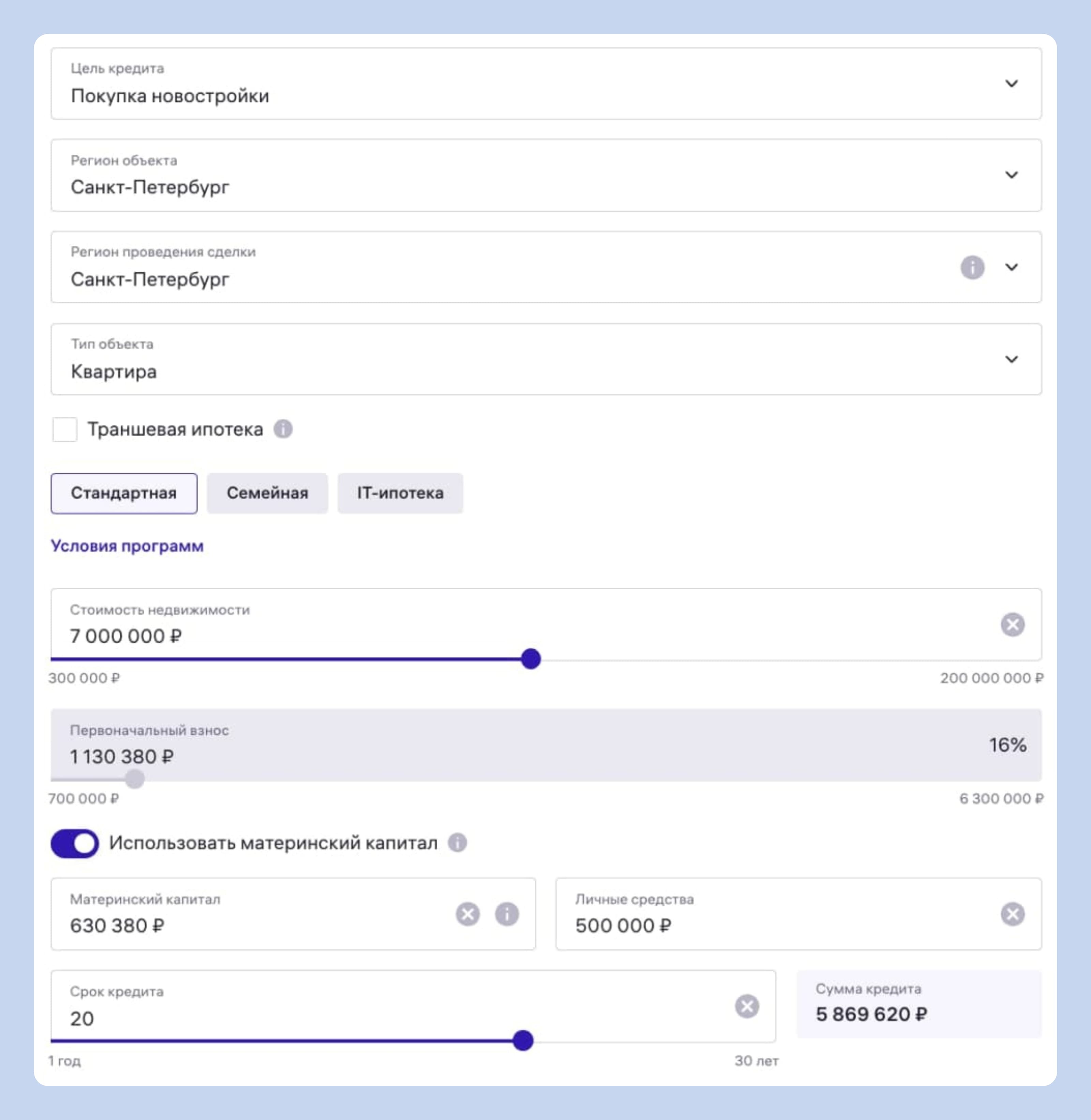Click info icon next to Траншевая ипотека
Viewport: 1091px width, 1120px height.
point(283,429)
